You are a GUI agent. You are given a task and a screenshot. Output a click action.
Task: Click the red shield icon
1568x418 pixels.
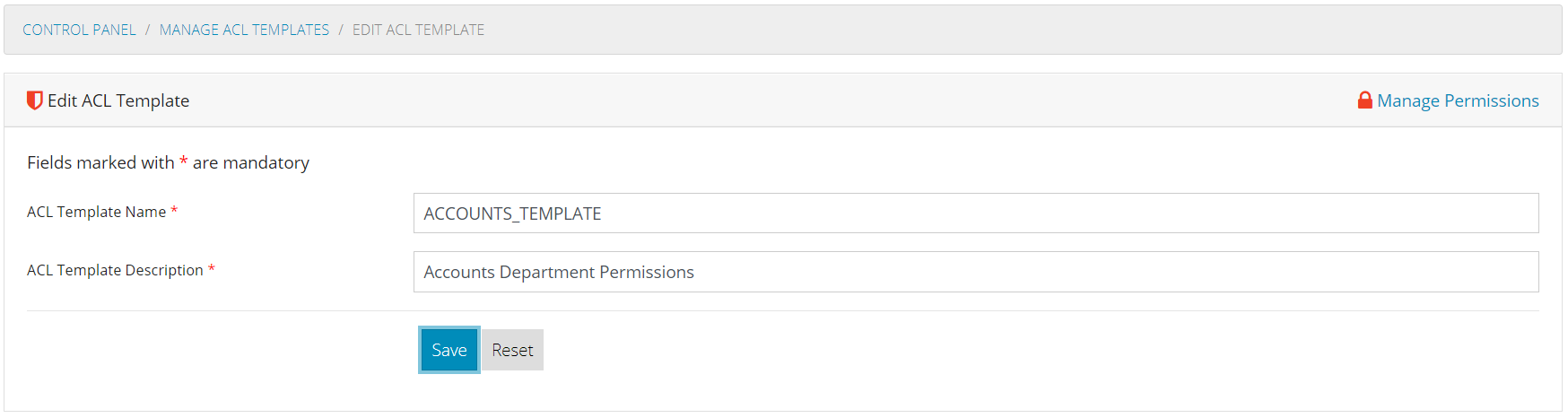pyautogui.click(x=35, y=100)
